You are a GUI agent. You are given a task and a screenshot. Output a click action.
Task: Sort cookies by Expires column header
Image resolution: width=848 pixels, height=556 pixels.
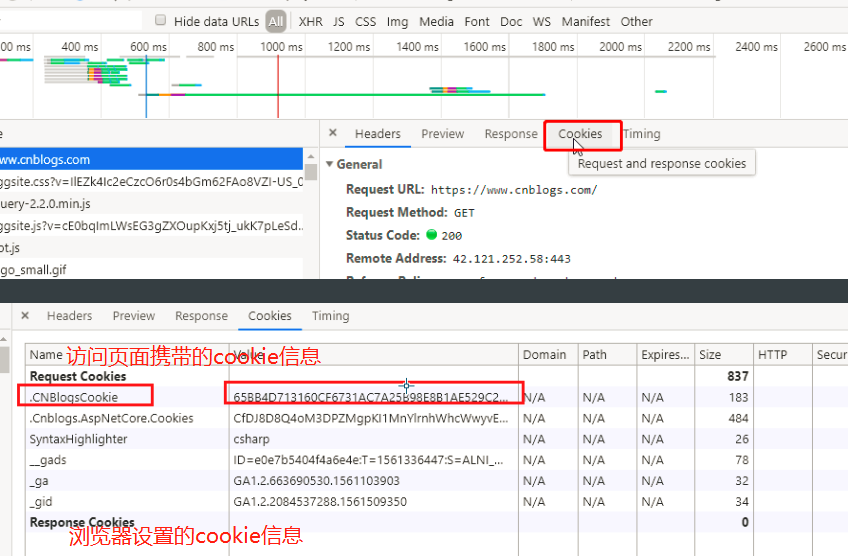666,355
